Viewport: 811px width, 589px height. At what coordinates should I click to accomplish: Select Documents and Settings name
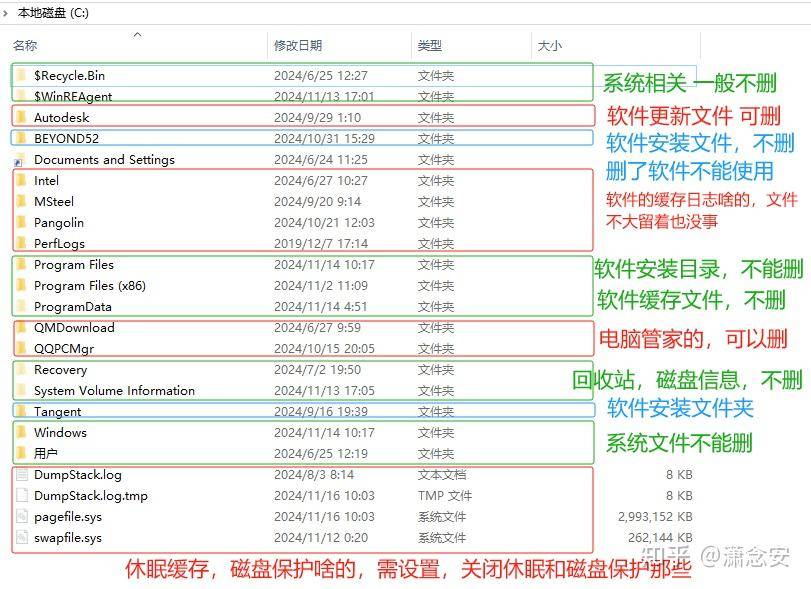coord(104,160)
